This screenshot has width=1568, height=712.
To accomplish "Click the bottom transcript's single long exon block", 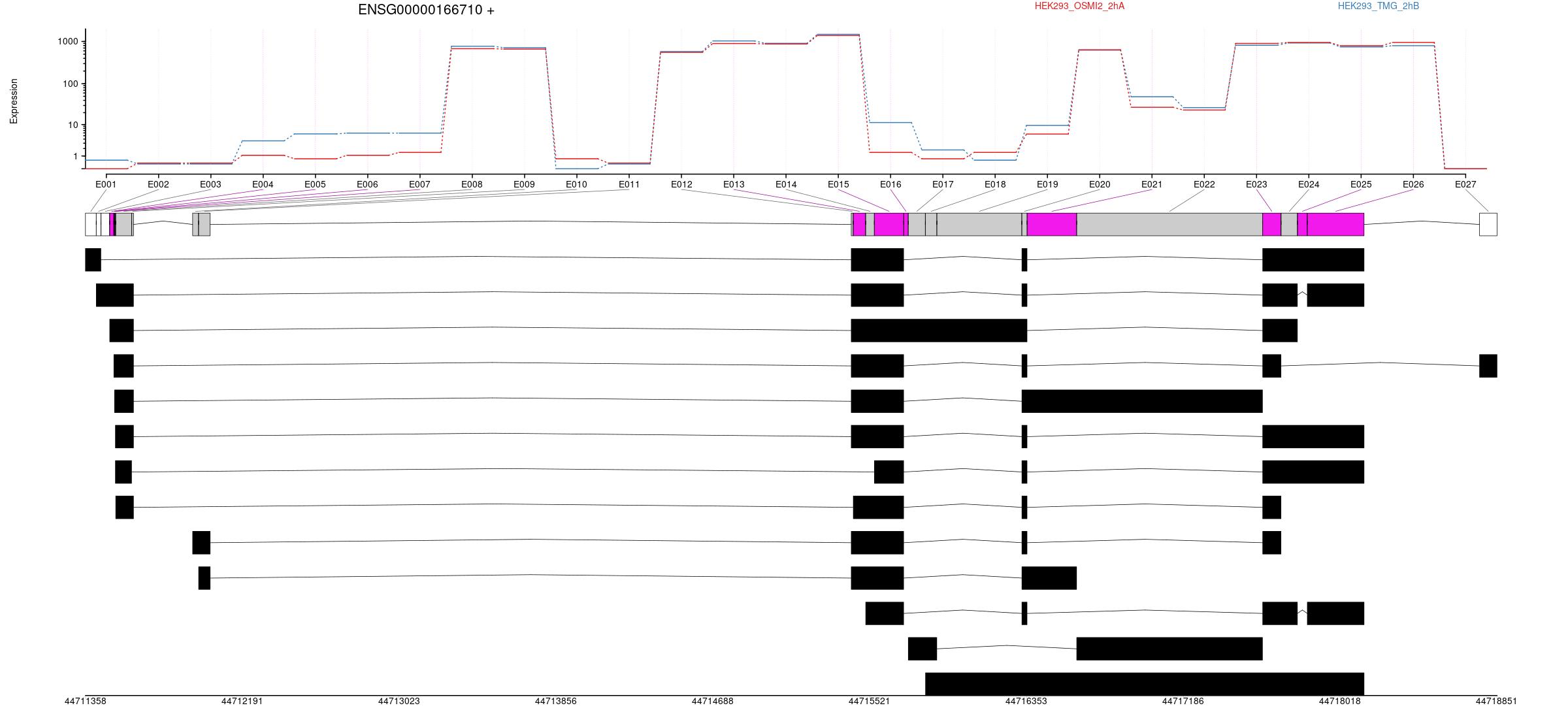I will pos(1145,684).
